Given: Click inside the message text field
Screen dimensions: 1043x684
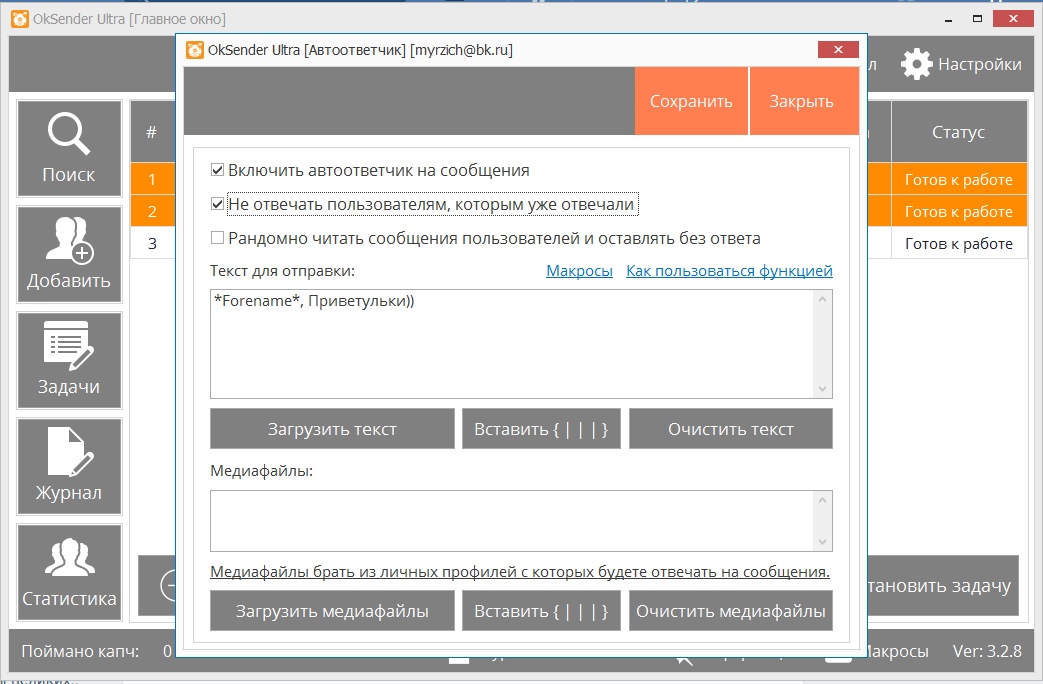Looking at the screenshot, I should click(x=512, y=345).
